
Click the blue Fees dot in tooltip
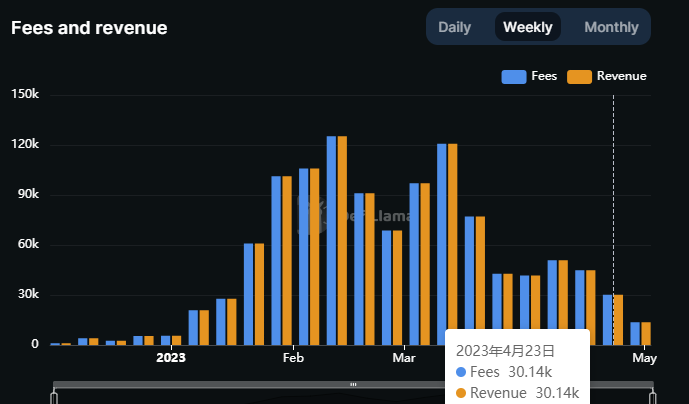[x=460, y=372]
